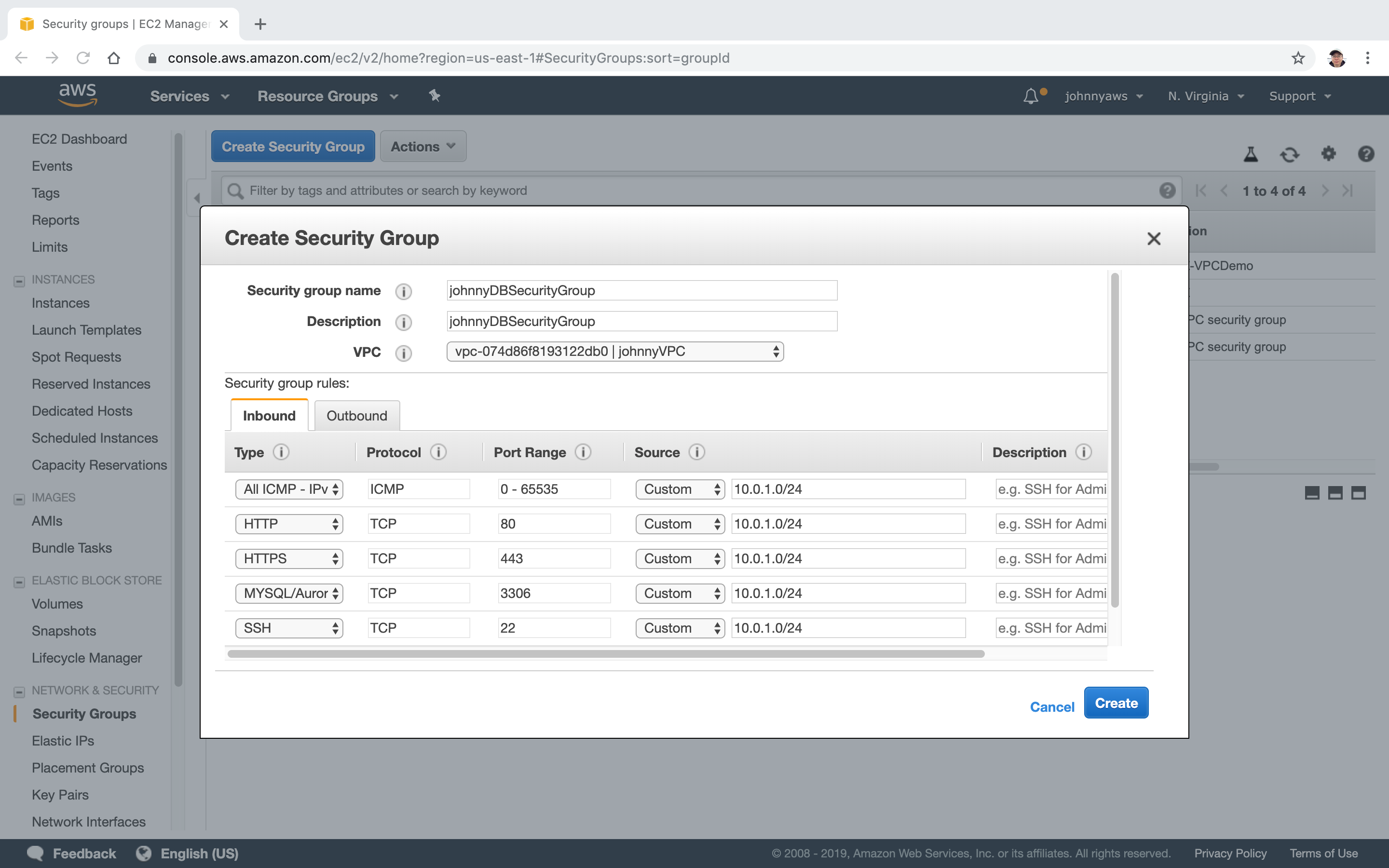This screenshot has width=1389, height=868.
Task: Click the info icon next to Type column
Action: [x=281, y=452]
